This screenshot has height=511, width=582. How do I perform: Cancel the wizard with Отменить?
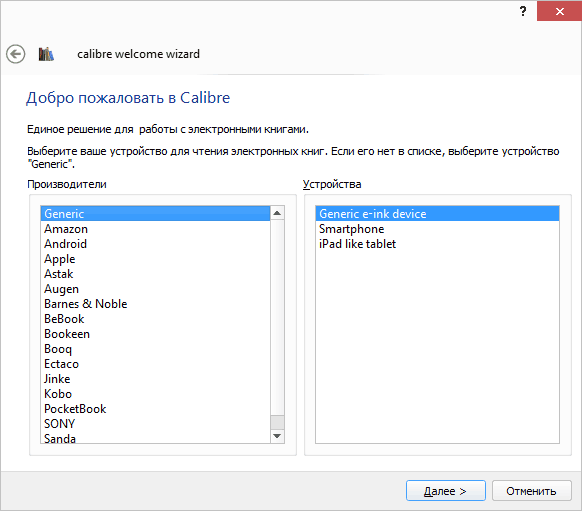point(532,491)
